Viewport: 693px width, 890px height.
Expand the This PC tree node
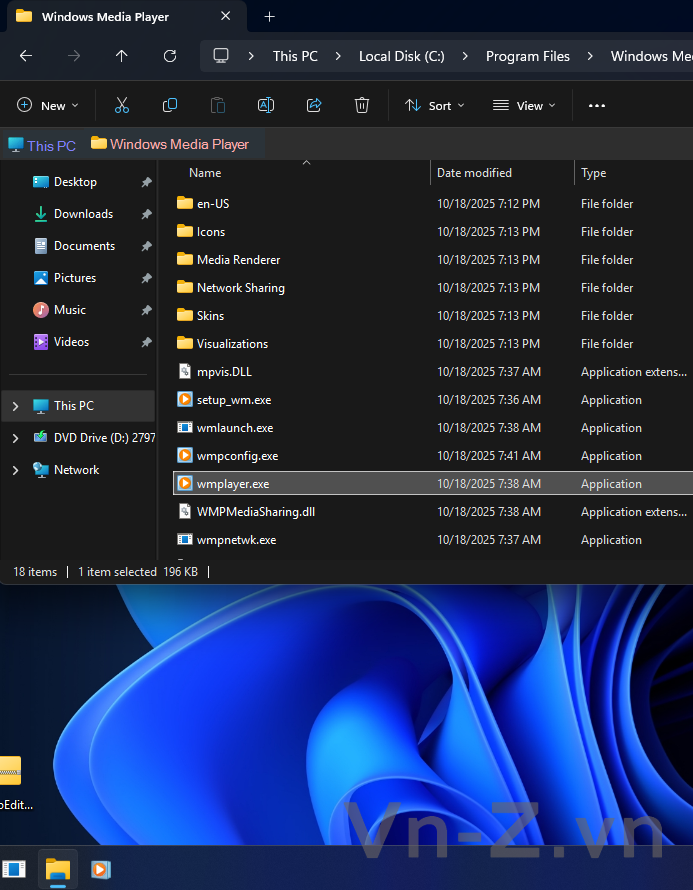(15, 406)
